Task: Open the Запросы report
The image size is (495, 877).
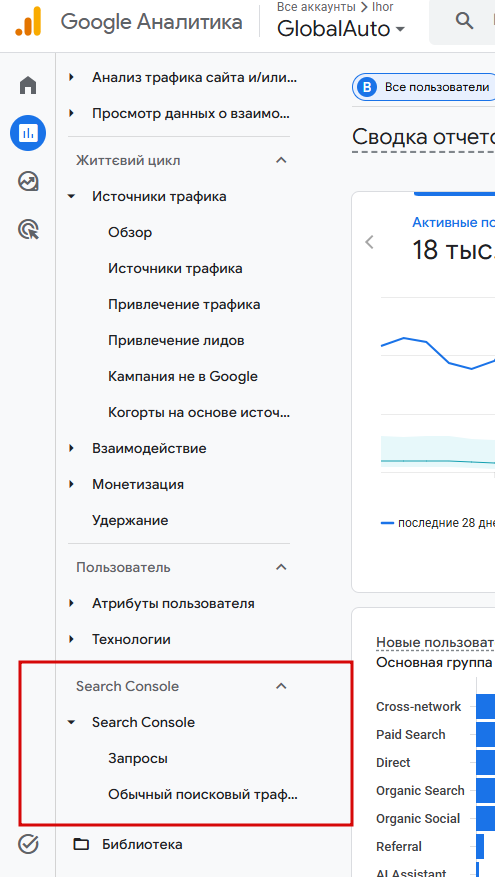Action: 138,758
